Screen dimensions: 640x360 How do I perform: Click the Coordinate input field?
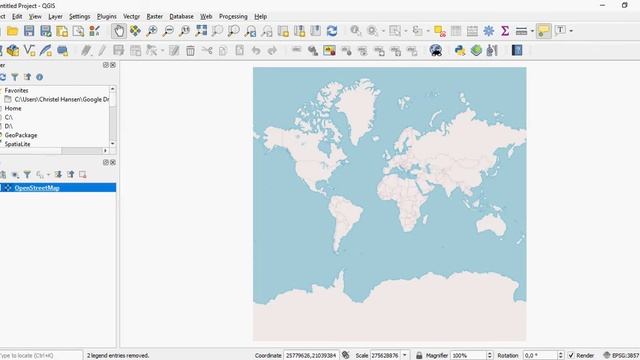[311, 356]
